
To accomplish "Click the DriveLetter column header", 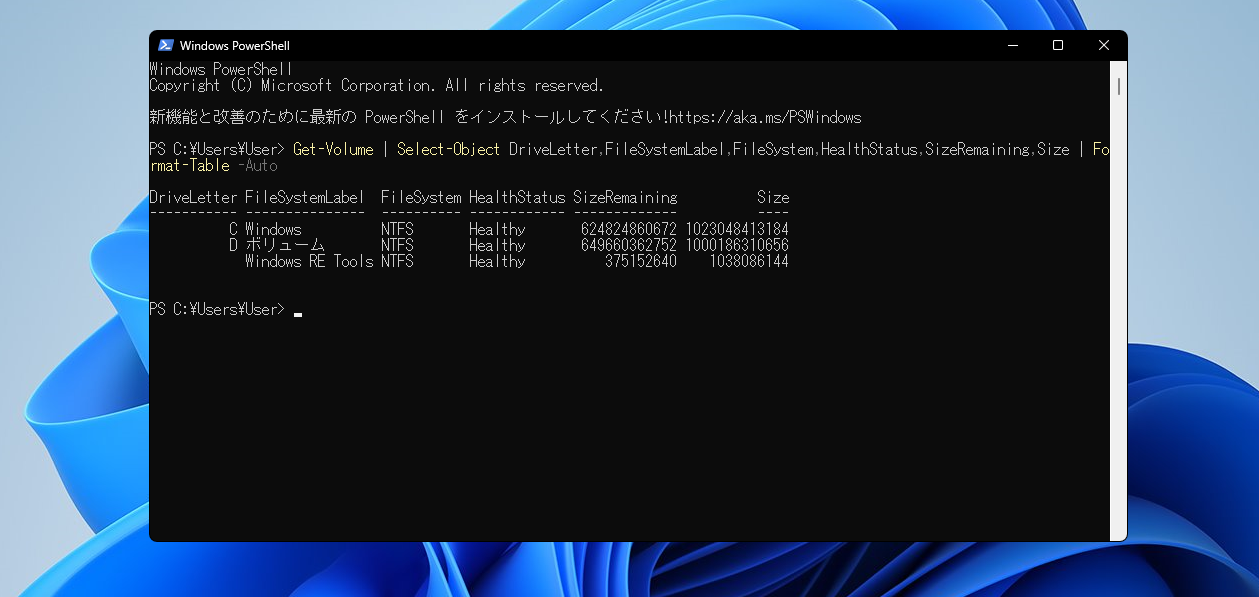I will (193, 197).
